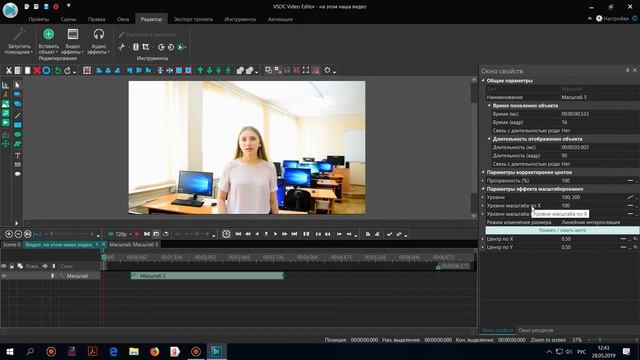The image size is (640, 360).
Task: Collapse Параметры корректировки цветов section
Action: coord(483,172)
